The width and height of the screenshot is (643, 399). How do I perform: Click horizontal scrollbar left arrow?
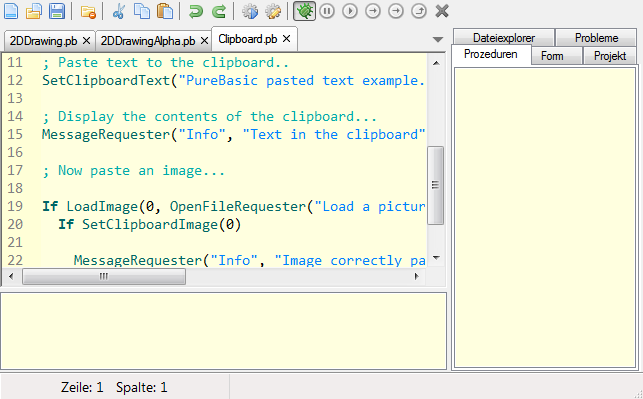click(x=11, y=276)
